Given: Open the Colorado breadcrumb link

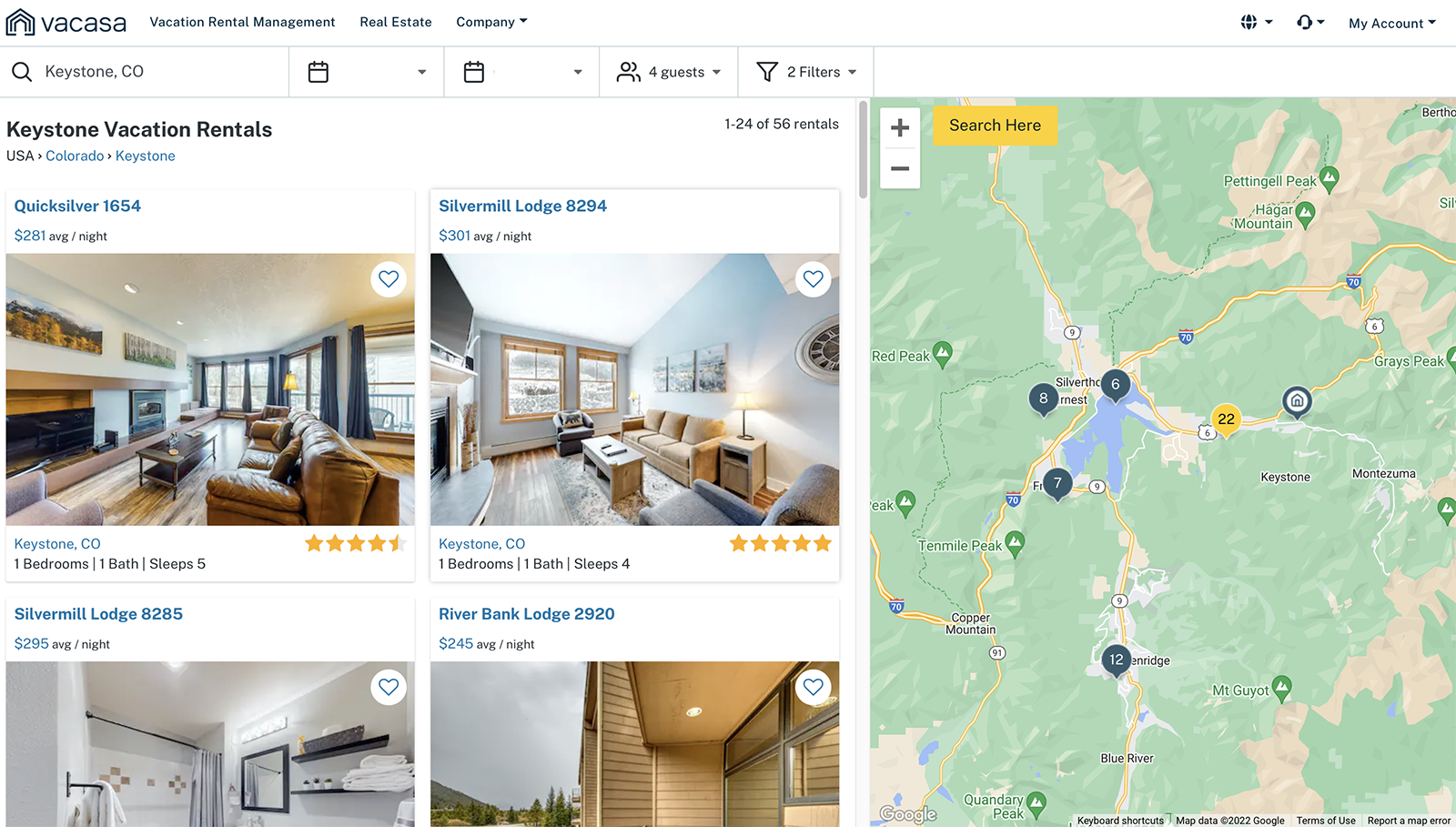Looking at the screenshot, I should pyautogui.click(x=75, y=156).
